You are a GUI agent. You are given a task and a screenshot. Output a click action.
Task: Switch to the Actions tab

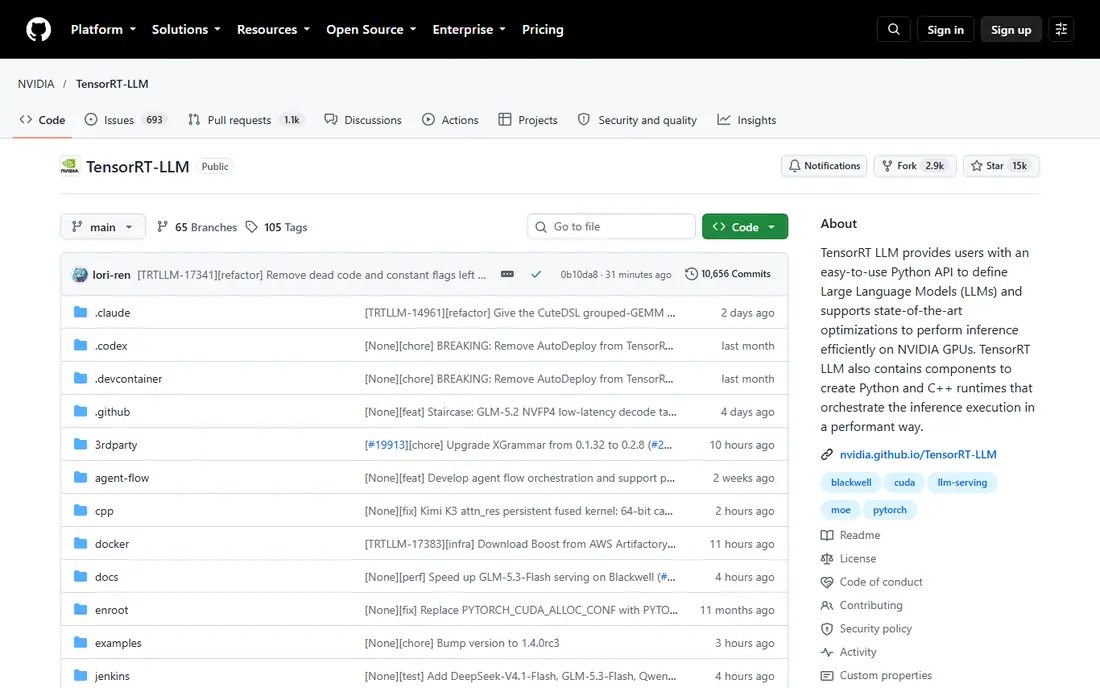(x=450, y=120)
